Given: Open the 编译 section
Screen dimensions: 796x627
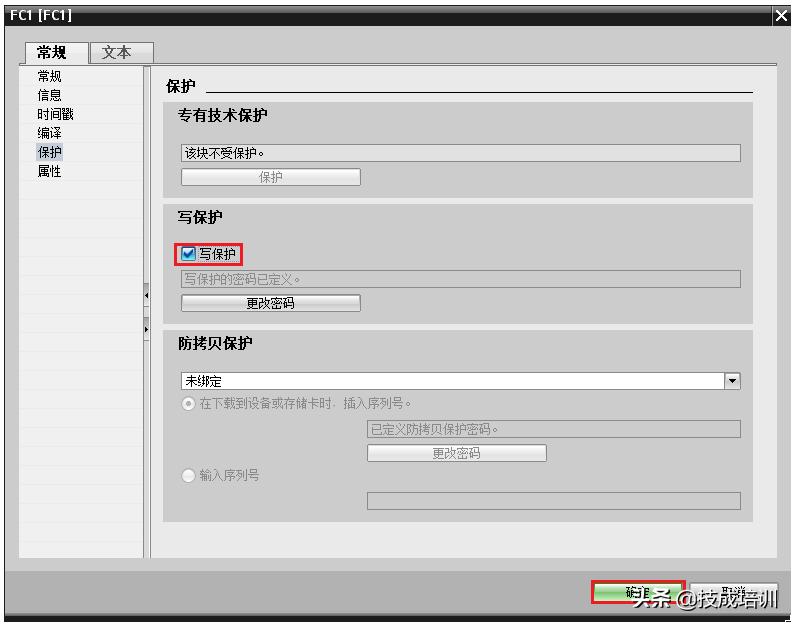Looking at the screenshot, I should (49, 133).
